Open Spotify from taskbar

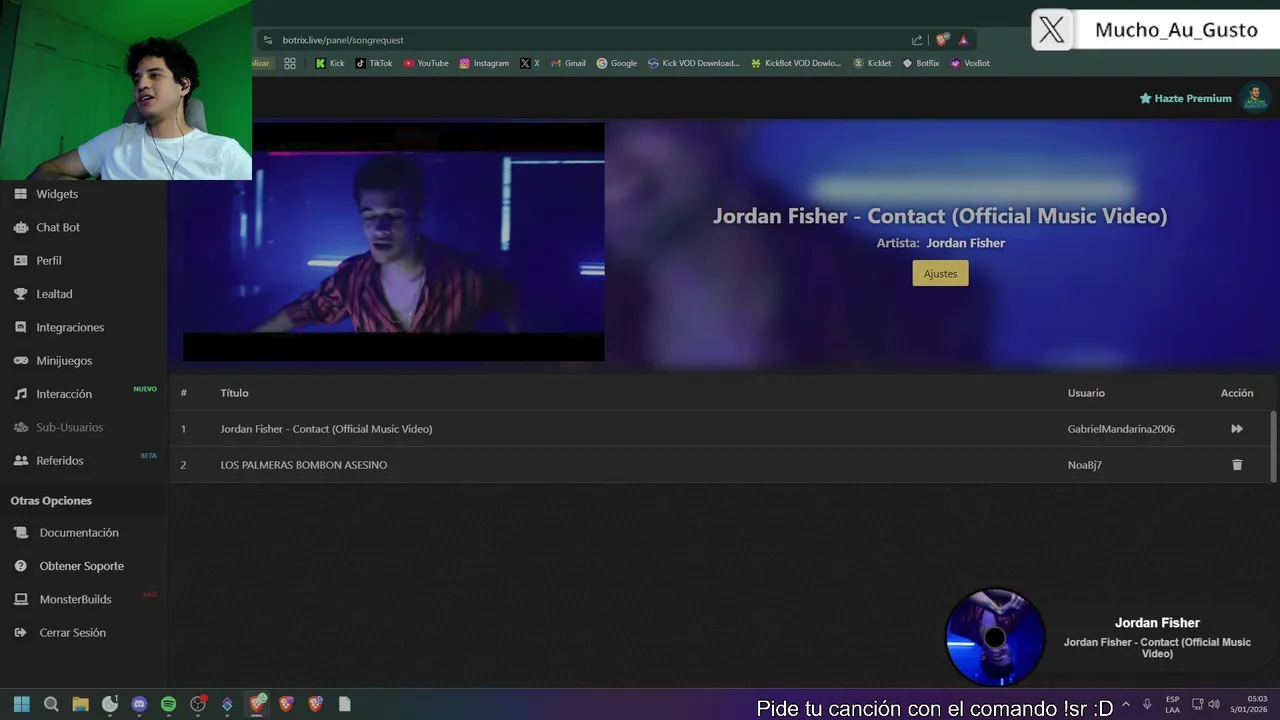168,704
